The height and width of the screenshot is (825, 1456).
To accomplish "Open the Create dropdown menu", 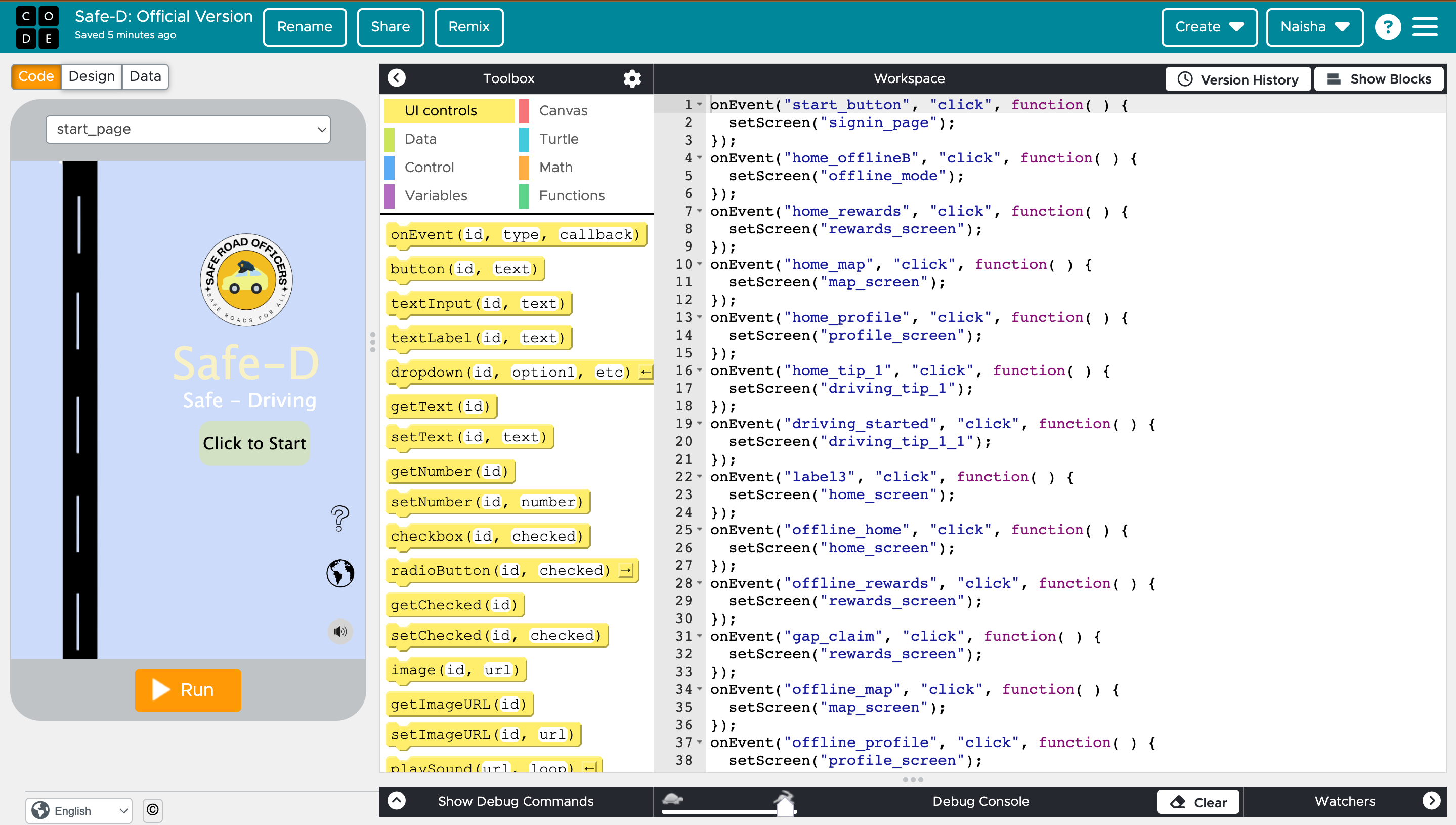I will (x=1209, y=27).
